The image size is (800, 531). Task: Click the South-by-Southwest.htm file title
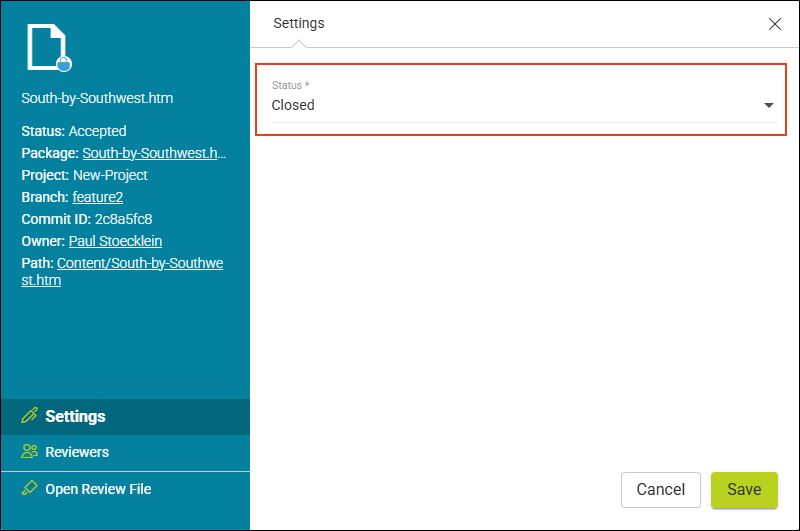(97, 98)
